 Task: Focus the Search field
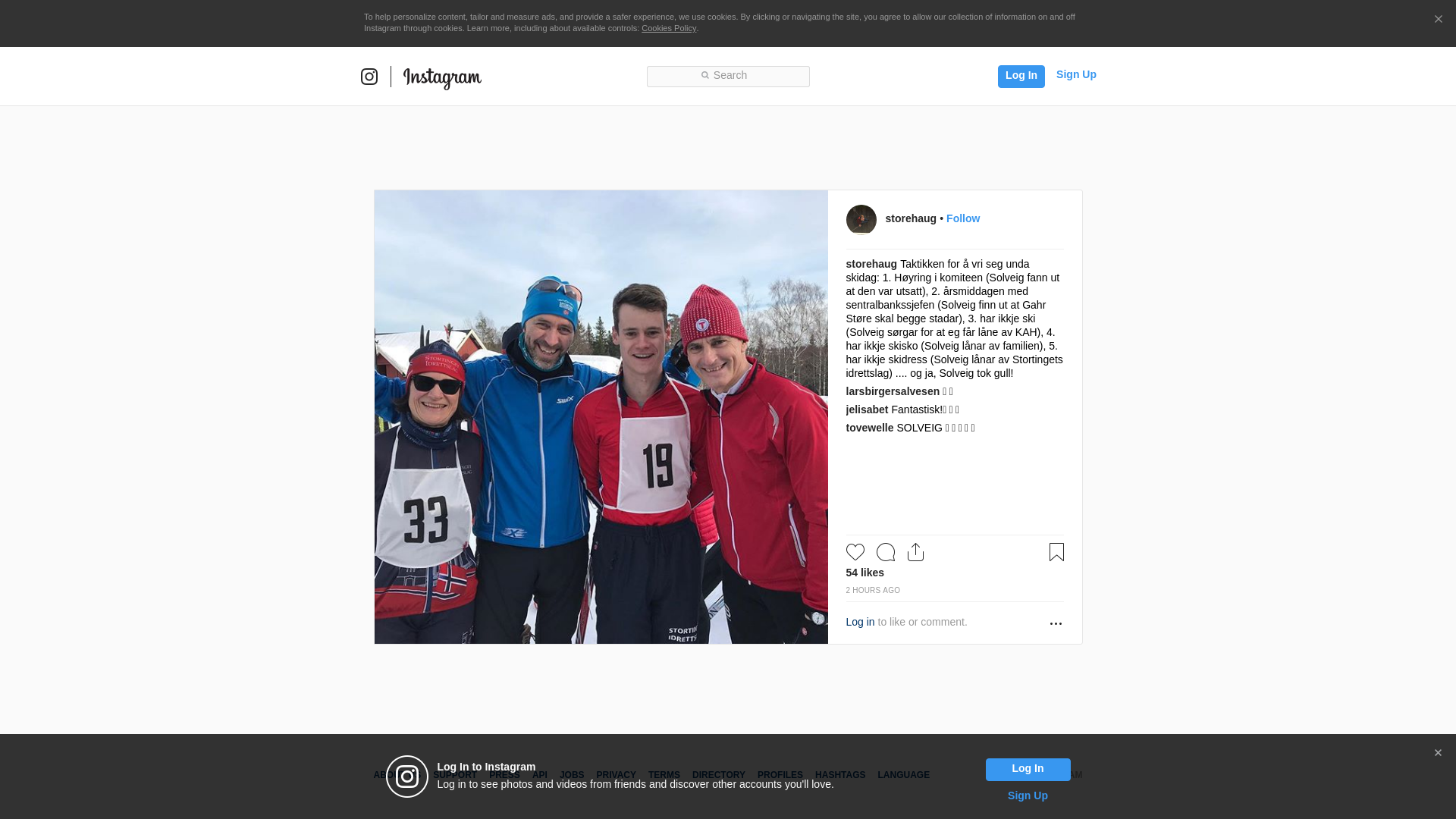[x=728, y=77]
